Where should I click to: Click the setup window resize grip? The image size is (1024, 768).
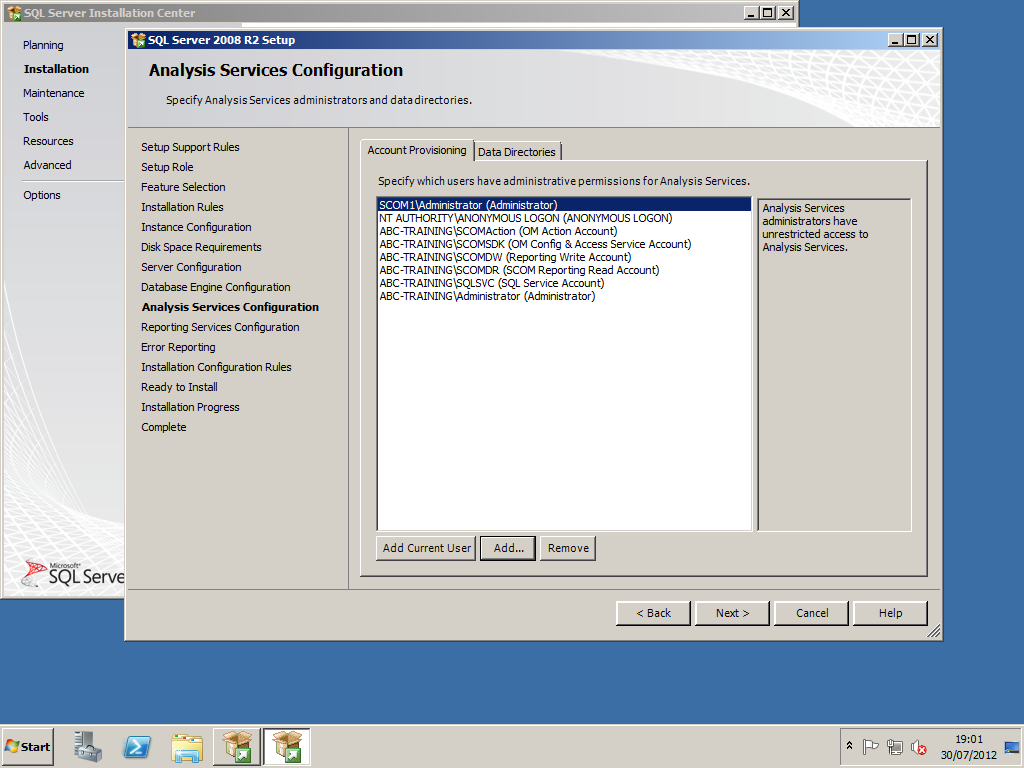(x=934, y=632)
